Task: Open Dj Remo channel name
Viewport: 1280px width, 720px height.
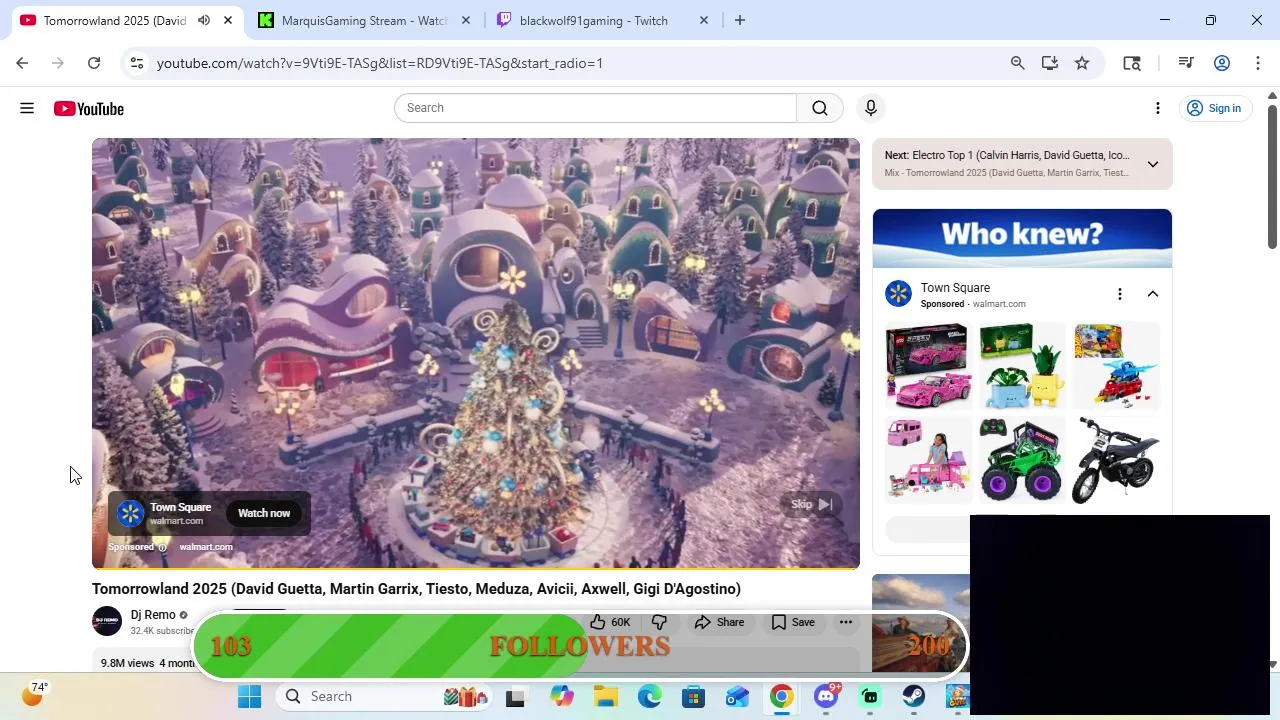Action: point(153,615)
